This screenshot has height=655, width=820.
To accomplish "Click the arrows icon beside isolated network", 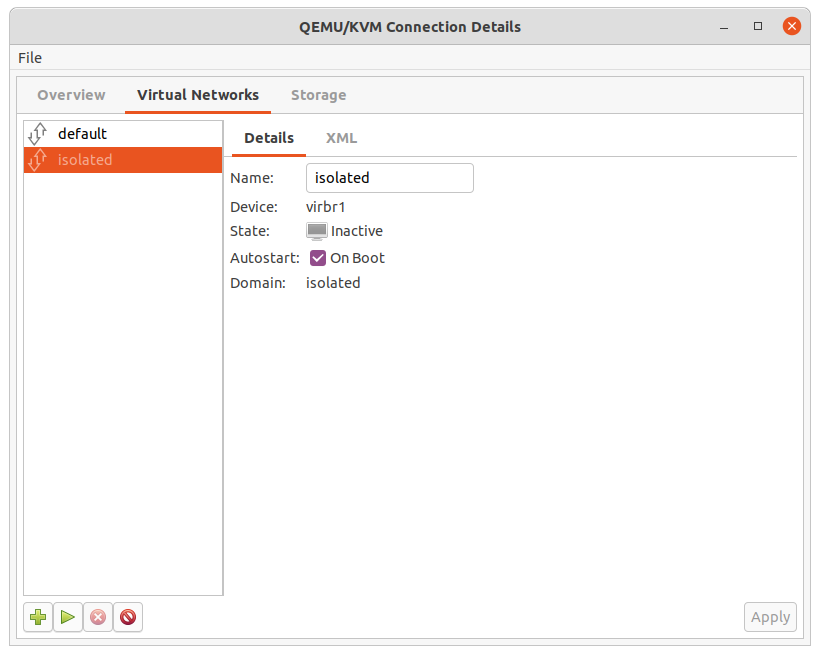I will coord(38,160).
